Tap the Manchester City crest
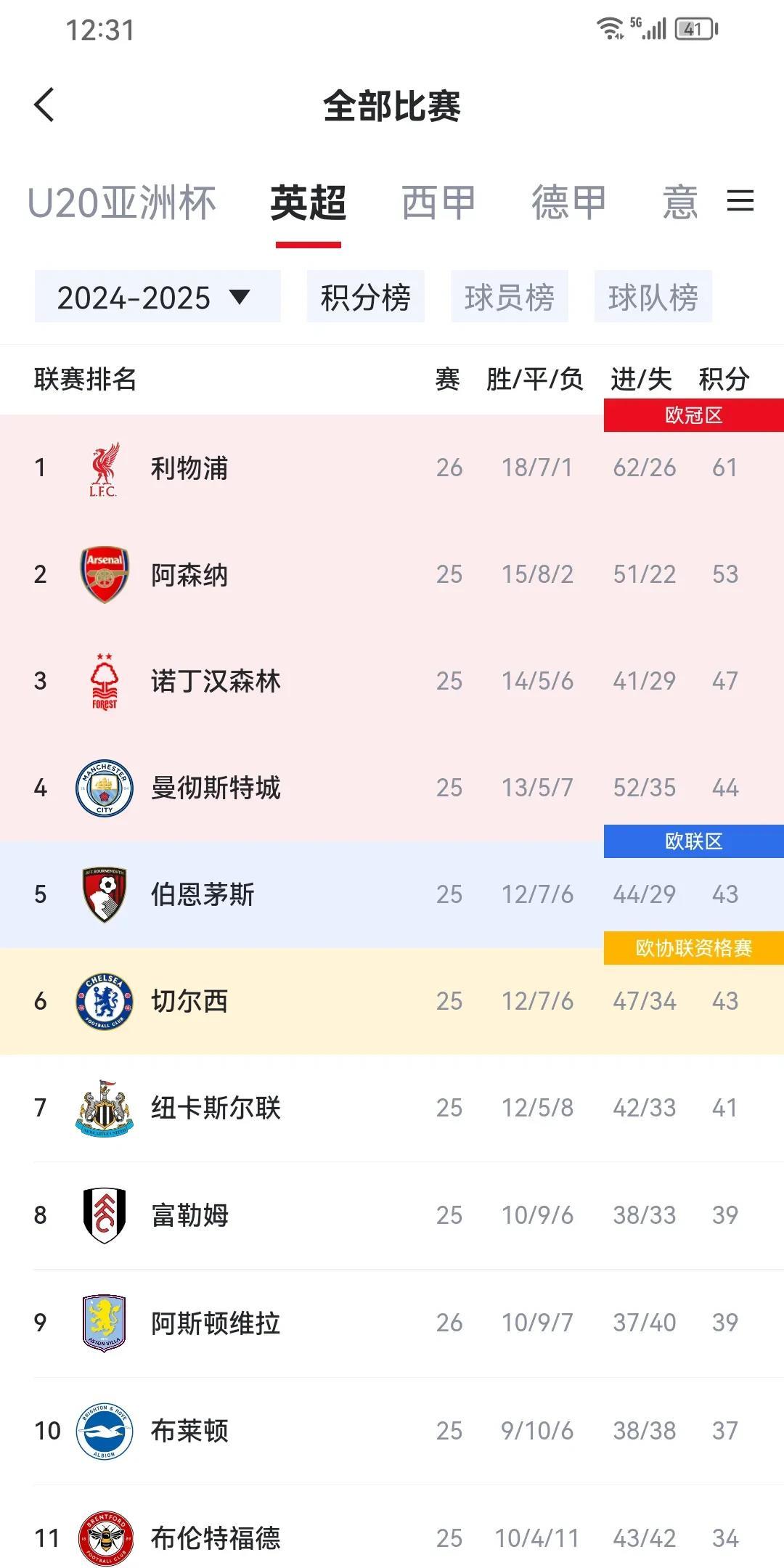The width and height of the screenshot is (784, 1568). (x=105, y=788)
